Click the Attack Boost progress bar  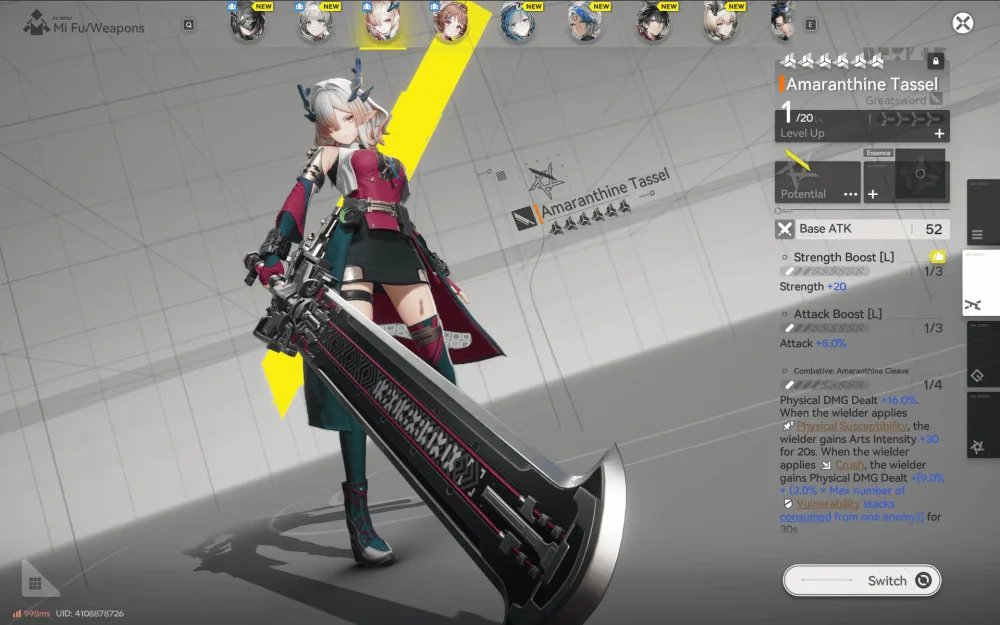pyautogui.click(x=825, y=328)
